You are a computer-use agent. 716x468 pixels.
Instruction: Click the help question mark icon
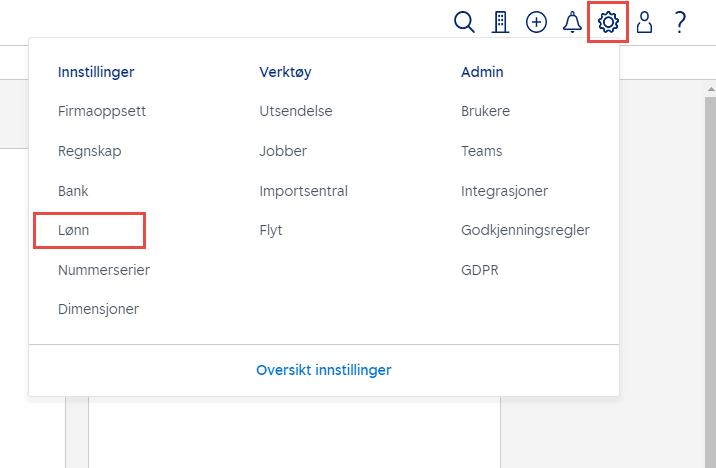click(680, 22)
